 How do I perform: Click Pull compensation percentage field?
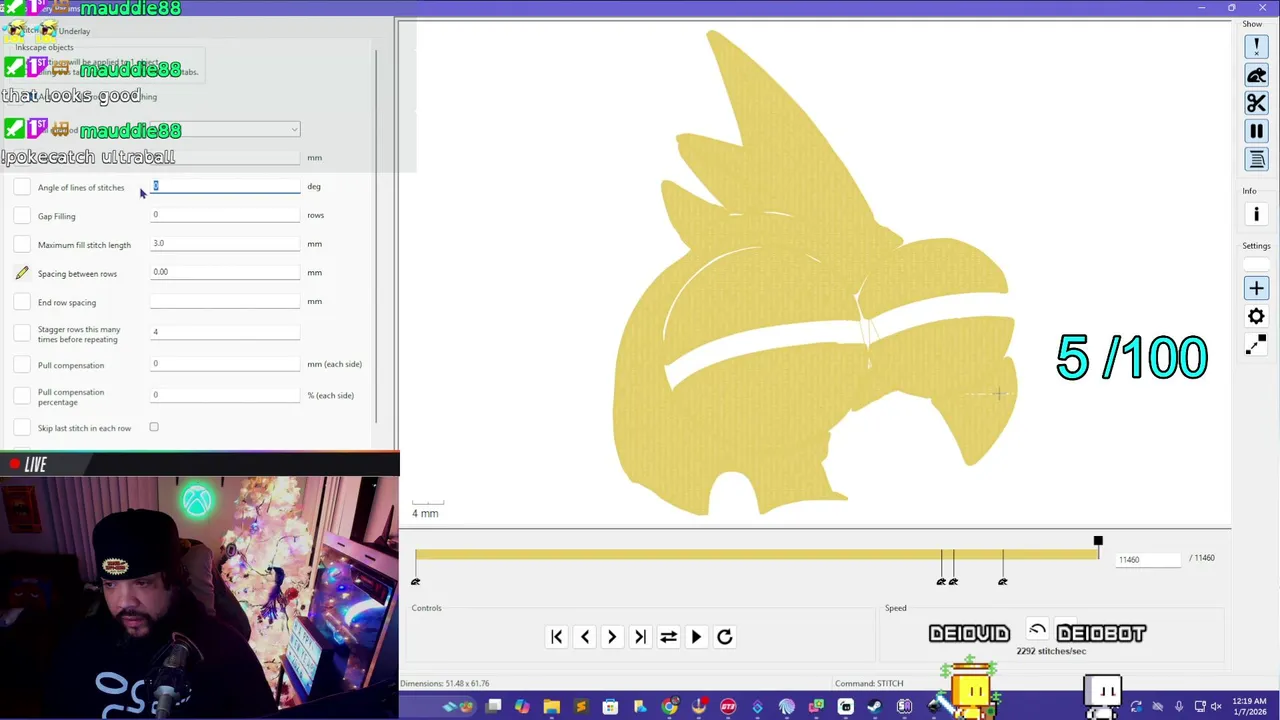point(225,395)
